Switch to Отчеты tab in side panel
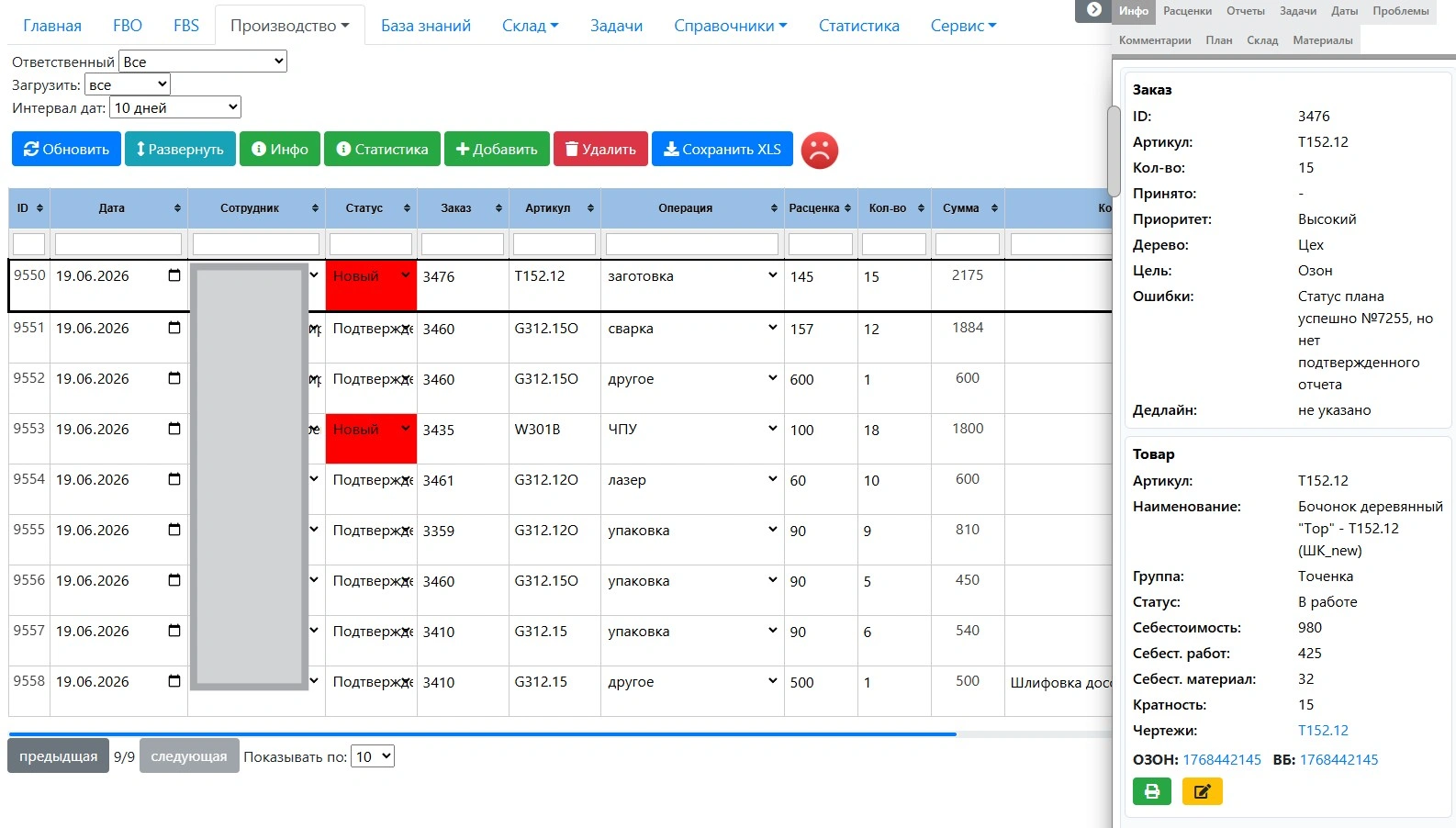Screen dimensions: 1456x828 coord(1246,11)
